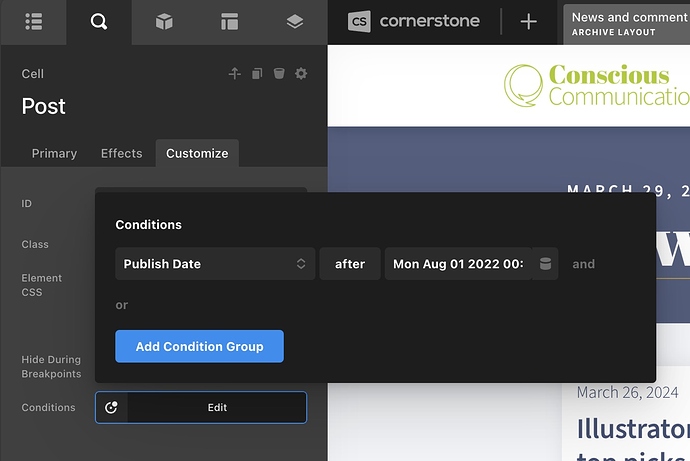Open the Layout templates icon
The width and height of the screenshot is (690, 461).
click(x=230, y=22)
